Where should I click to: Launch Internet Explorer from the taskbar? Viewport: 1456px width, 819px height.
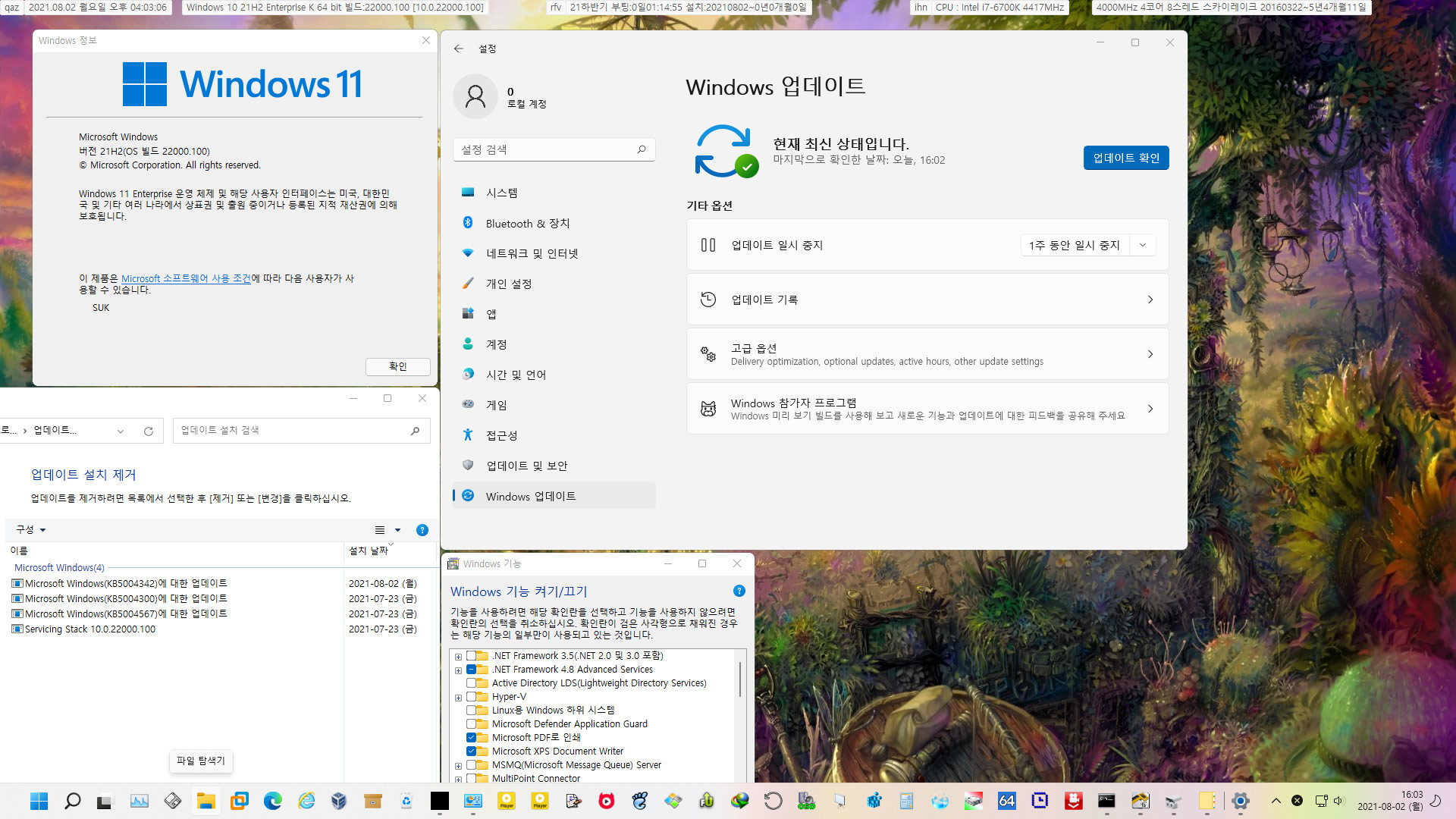(x=306, y=801)
